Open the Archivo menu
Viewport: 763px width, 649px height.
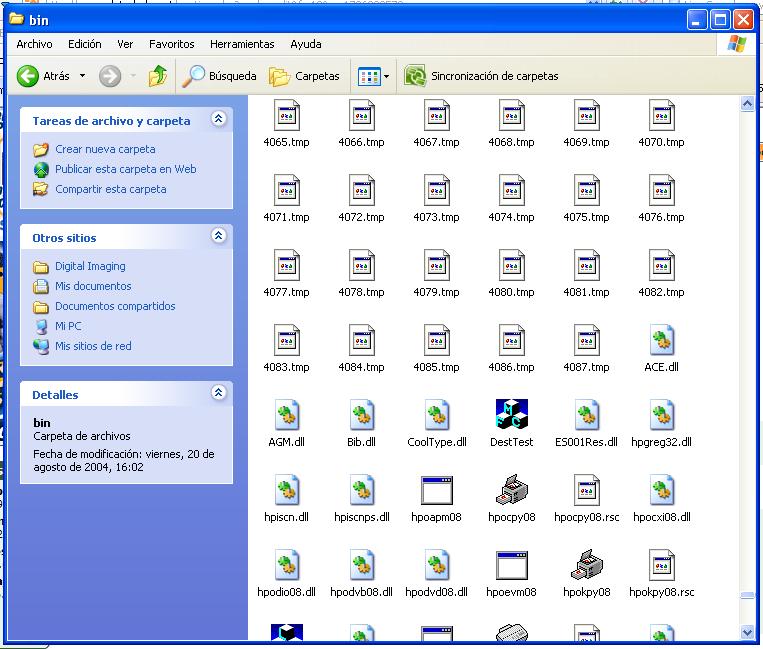pyautogui.click(x=34, y=44)
